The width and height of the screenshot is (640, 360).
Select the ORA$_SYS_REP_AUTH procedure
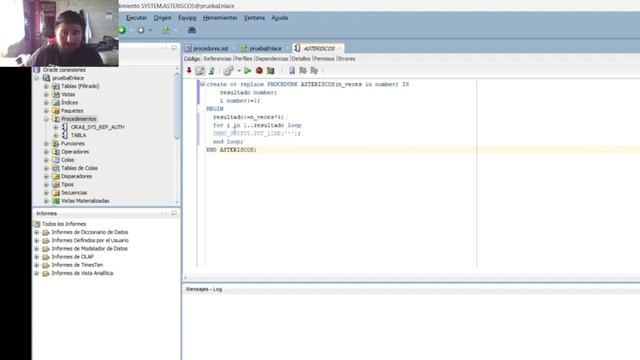point(98,127)
